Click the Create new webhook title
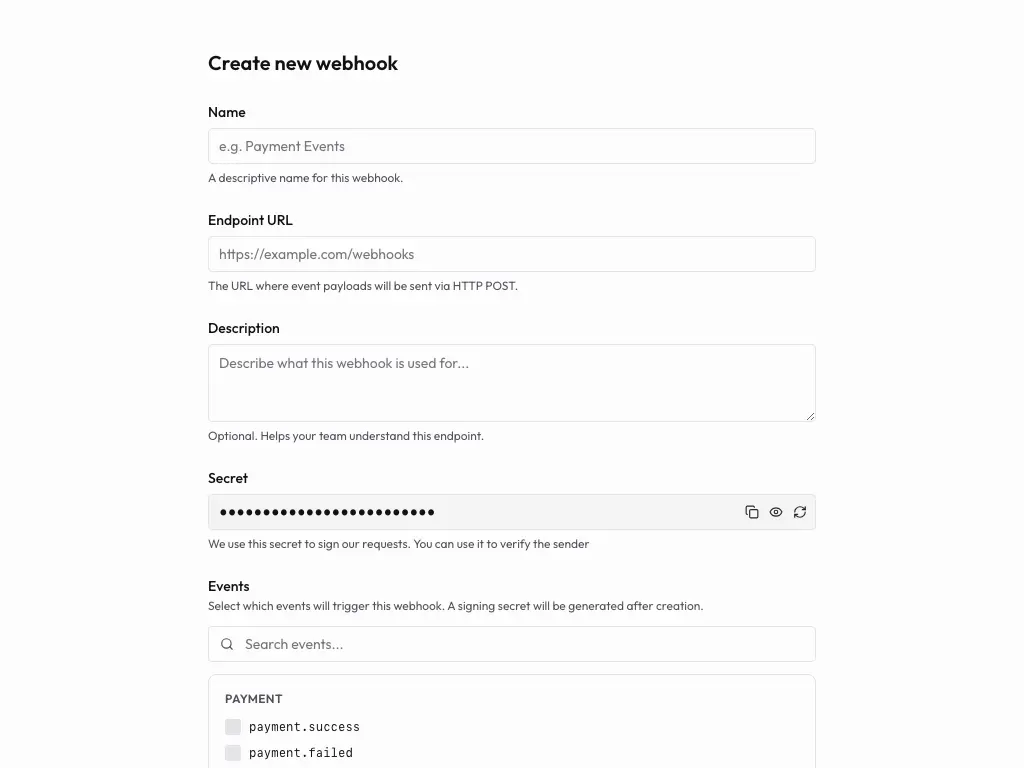This screenshot has width=1024, height=768. point(303,63)
